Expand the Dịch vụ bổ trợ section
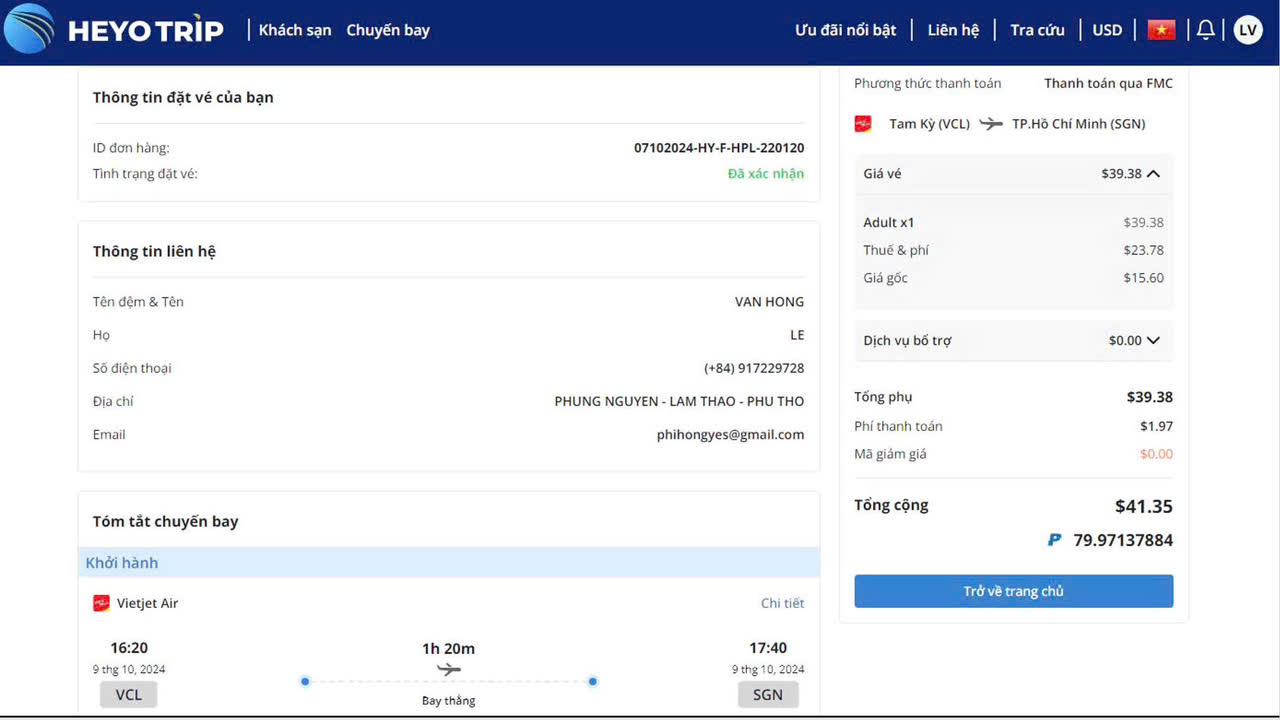This screenshot has height=720, width=1280. (1153, 341)
